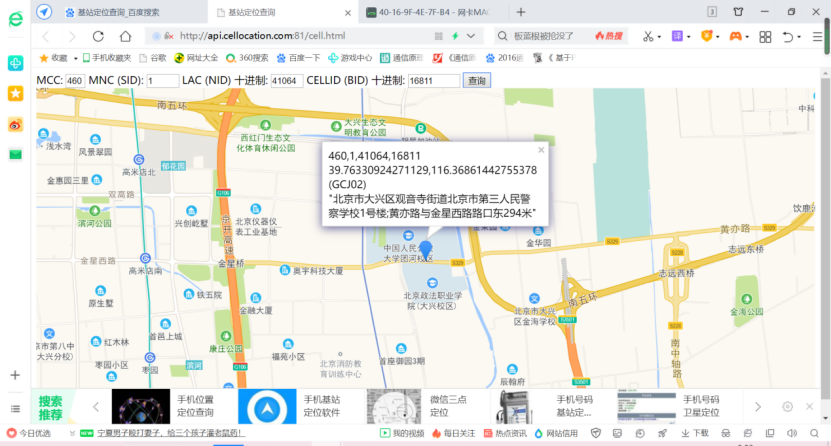This screenshot has height=446, width=831.
Task: Click the green lightning speed-mode icon
Action: pyautogui.click(x=455, y=36)
